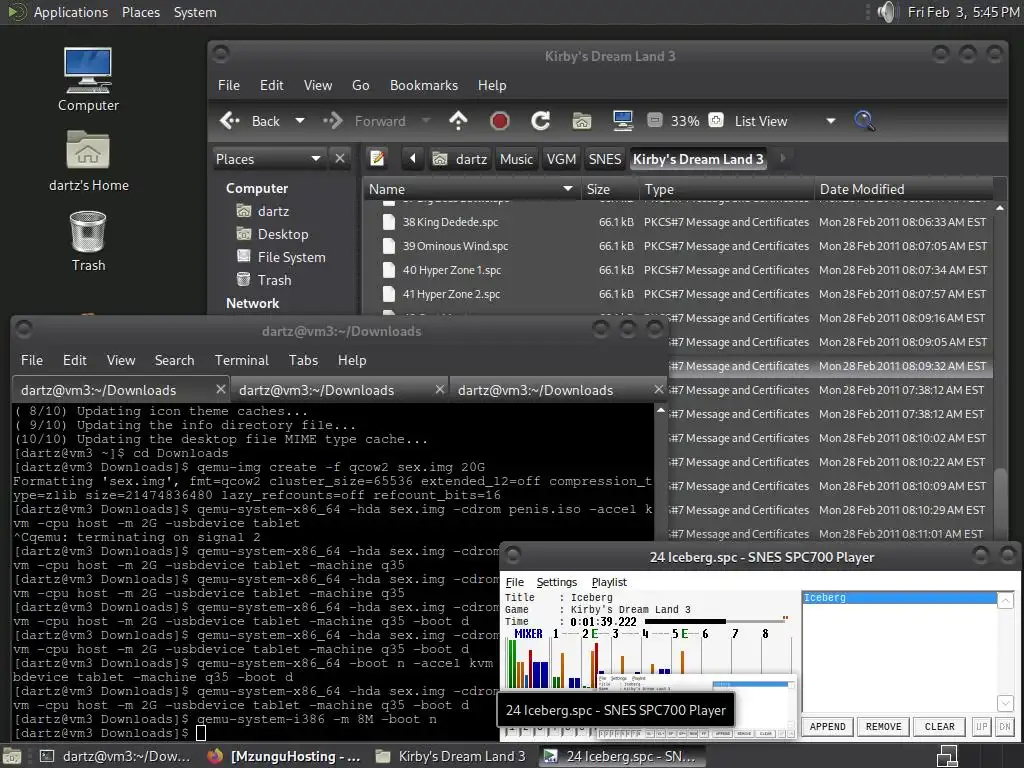This screenshot has height=768, width=1024.
Task: Click the magnifier Search icon in toolbar
Action: (x=864, y=121)
